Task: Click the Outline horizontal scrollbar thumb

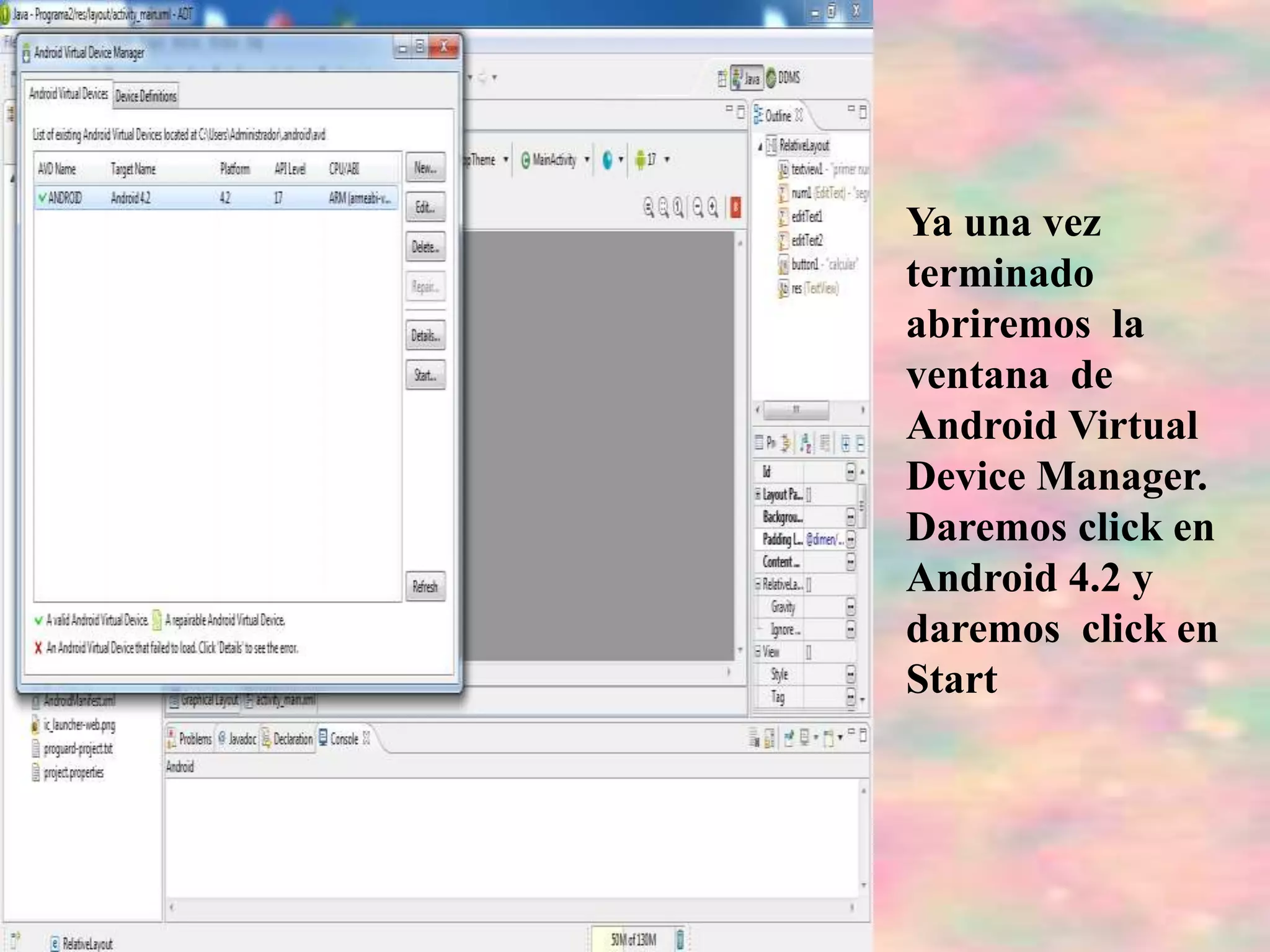Action: pos(796,410)
